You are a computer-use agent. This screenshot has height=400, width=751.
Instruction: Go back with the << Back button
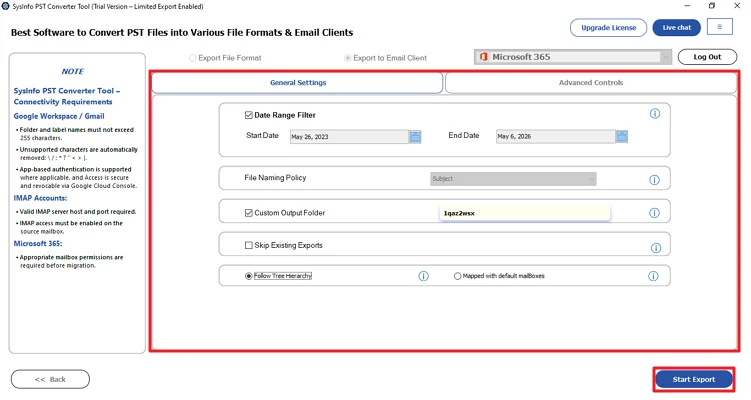[50, 379]
